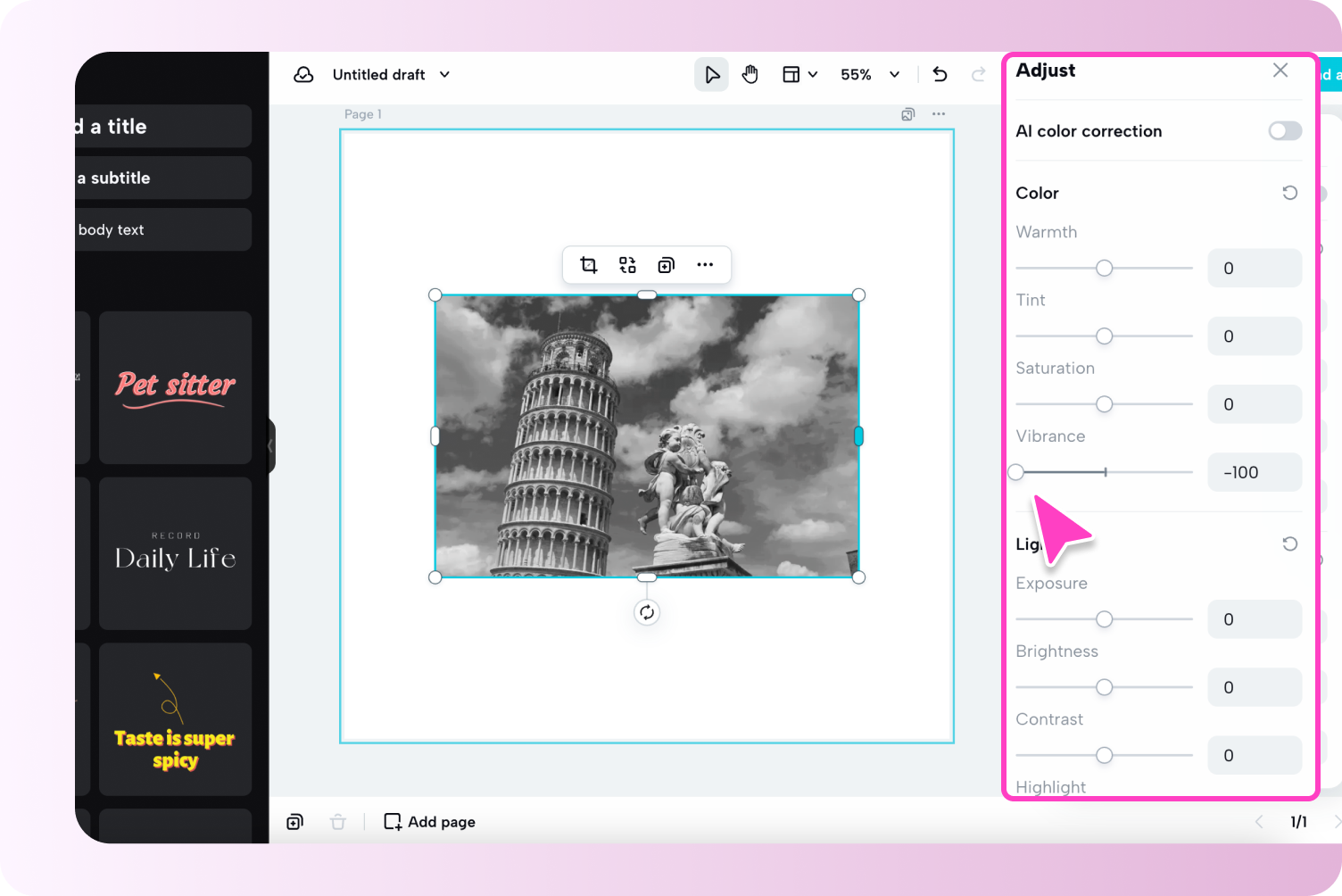The image size is (1342, 896).
Task: Click the duplicate page icon at the bottom
Action: [294, 821]
